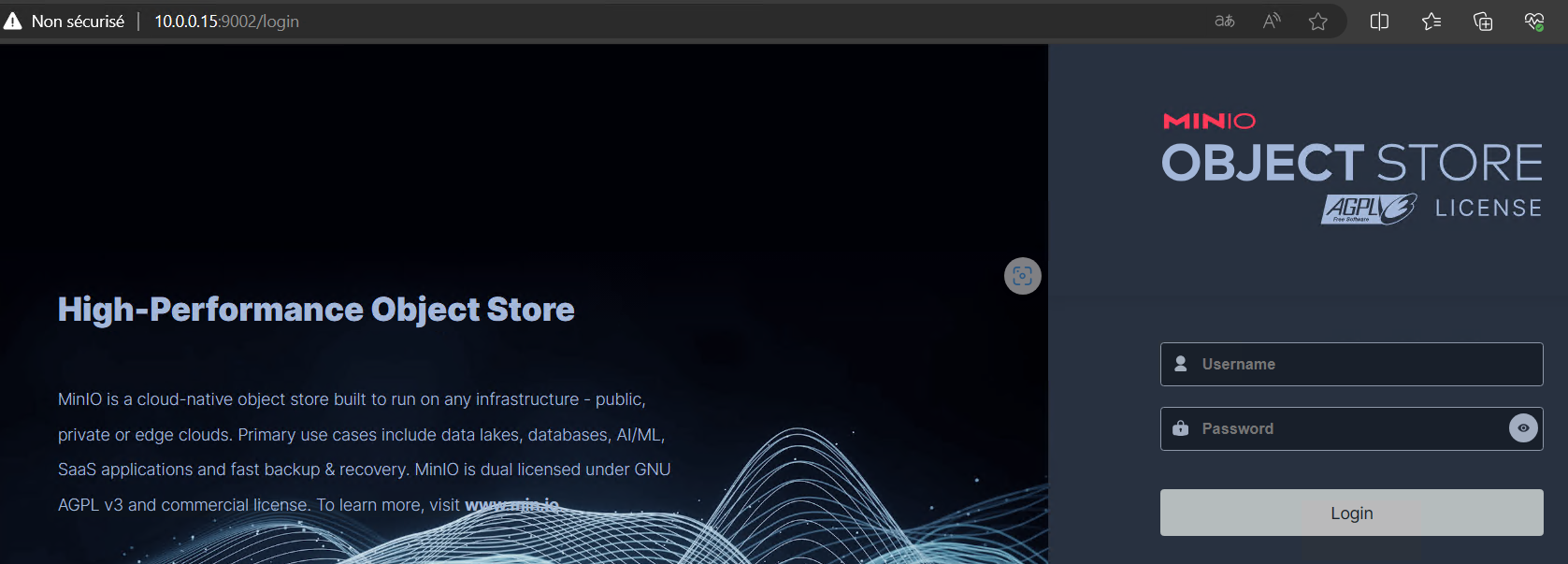The image size is (1568, 564).
Task: Open the split screen icon
Action: [x=1379, y=21]
